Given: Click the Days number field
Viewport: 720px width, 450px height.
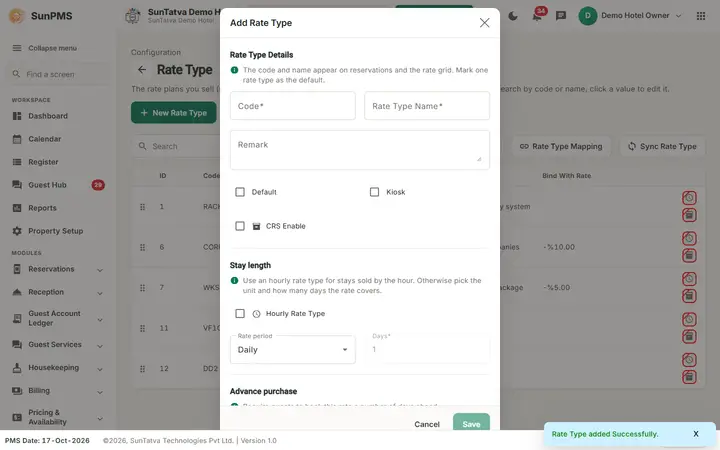Looking at the screenshot, I should coord(427,349).
